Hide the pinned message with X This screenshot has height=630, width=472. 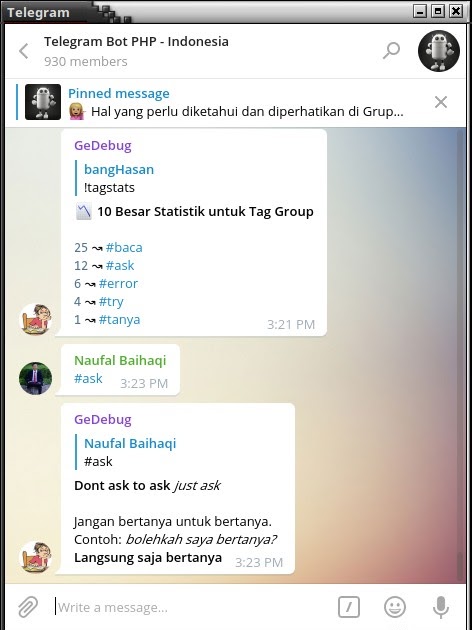pos(441,102)
